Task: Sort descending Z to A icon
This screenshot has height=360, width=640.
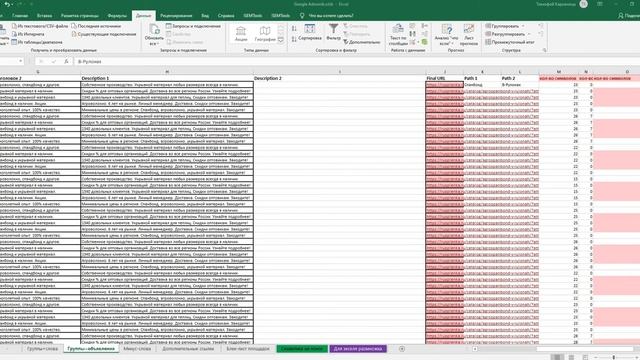Action: (x=294, y=39)
